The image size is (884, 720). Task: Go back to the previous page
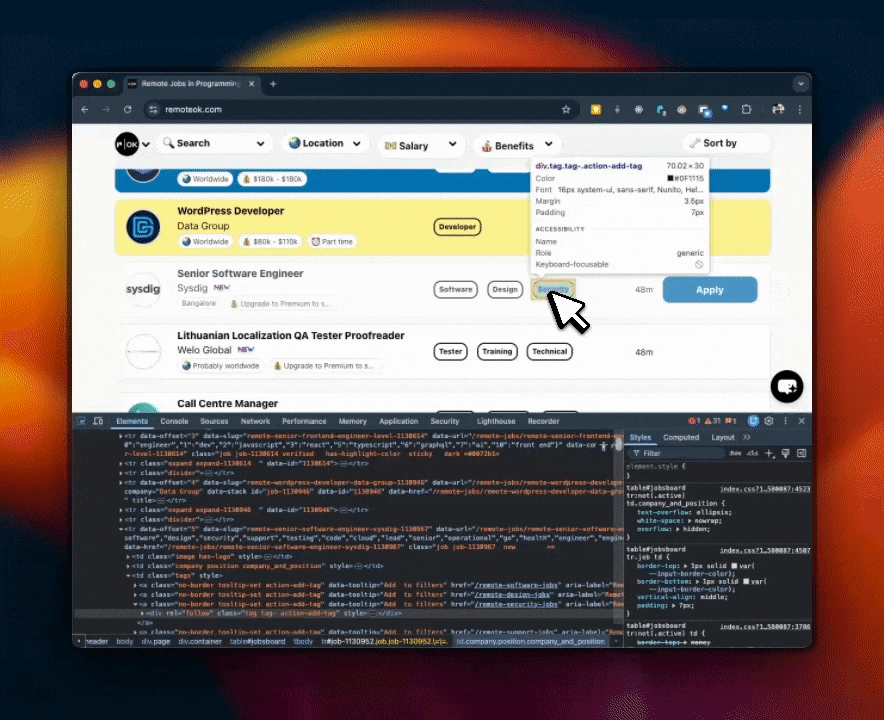(x=85, y=109)
